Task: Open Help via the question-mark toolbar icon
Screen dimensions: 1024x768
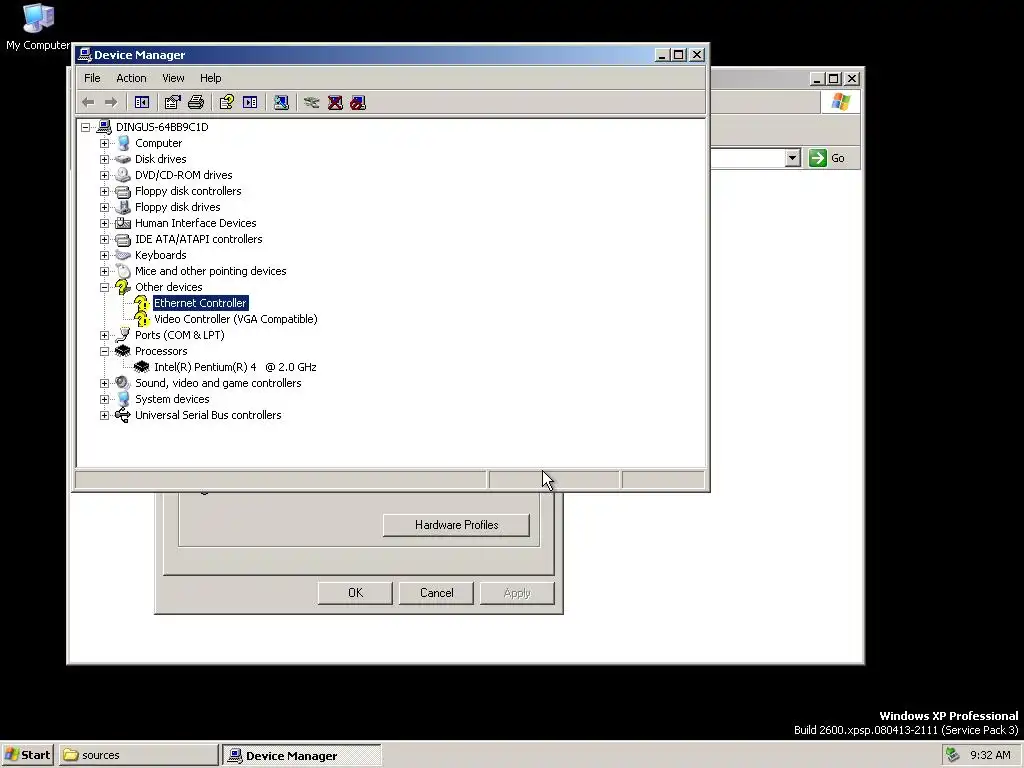Action: click(227, 103)
